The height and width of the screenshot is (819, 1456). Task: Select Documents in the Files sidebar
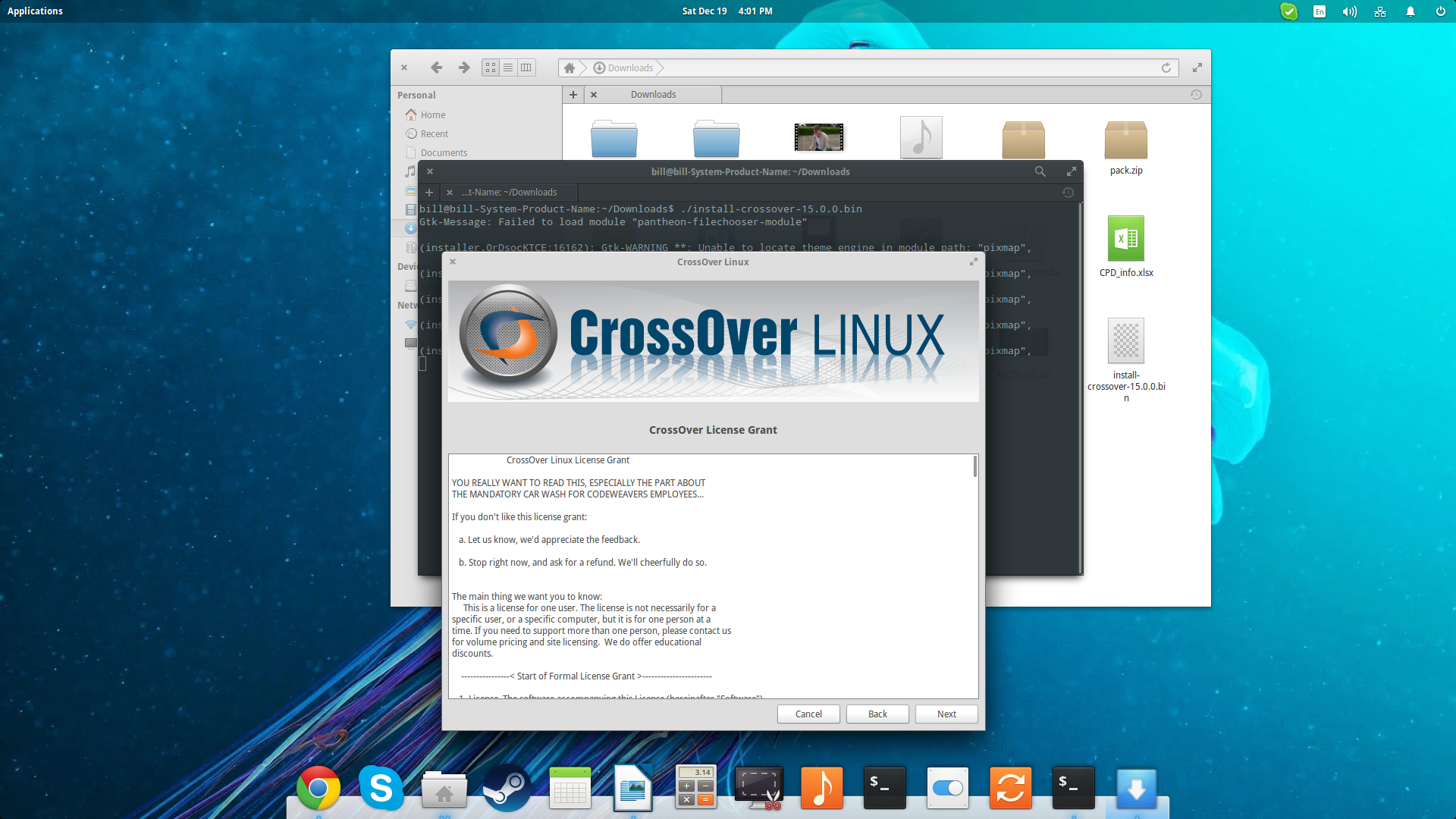pos(444,152)
